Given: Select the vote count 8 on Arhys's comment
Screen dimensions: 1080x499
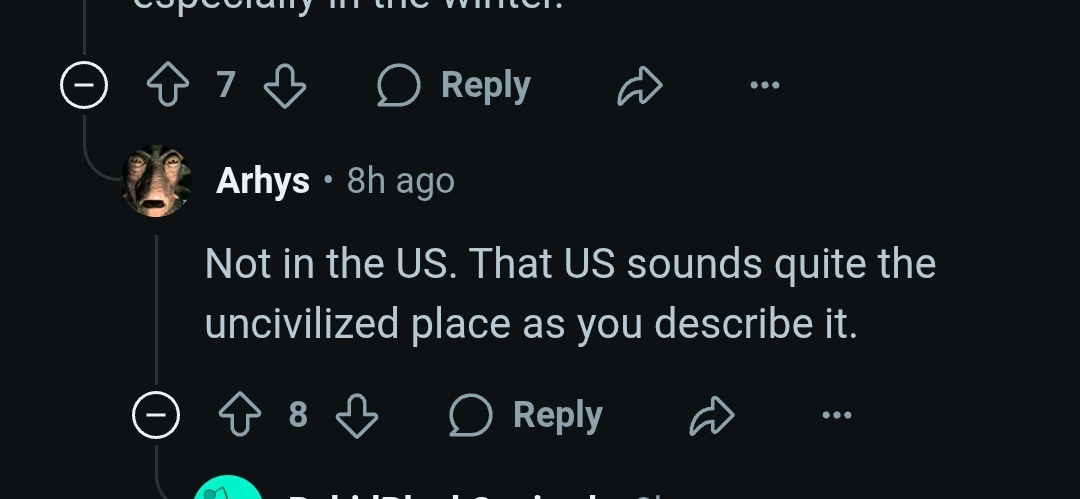Looking at the screenshot, I should 298,415.
